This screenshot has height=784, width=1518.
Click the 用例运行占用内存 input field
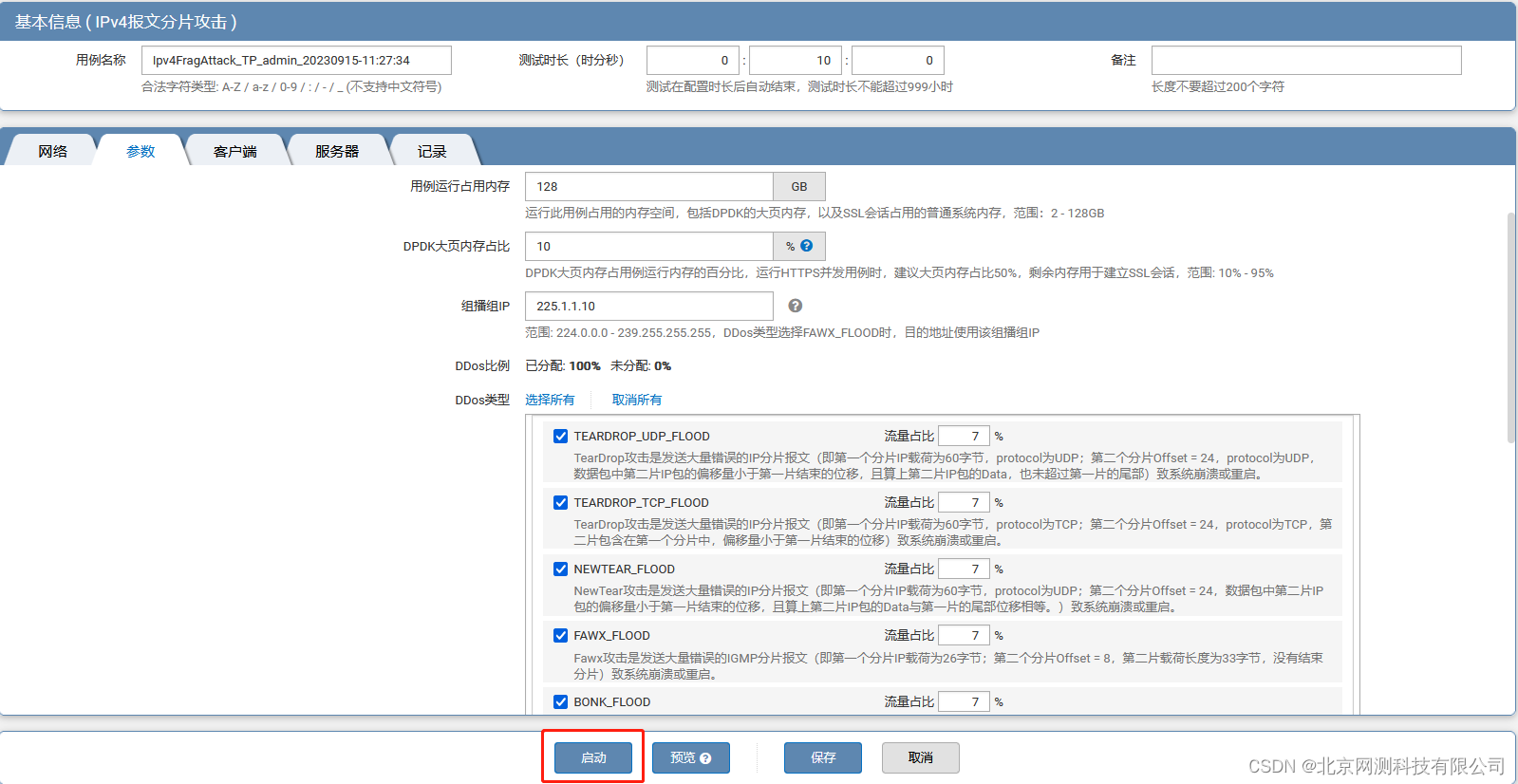(x=649, y=186)
